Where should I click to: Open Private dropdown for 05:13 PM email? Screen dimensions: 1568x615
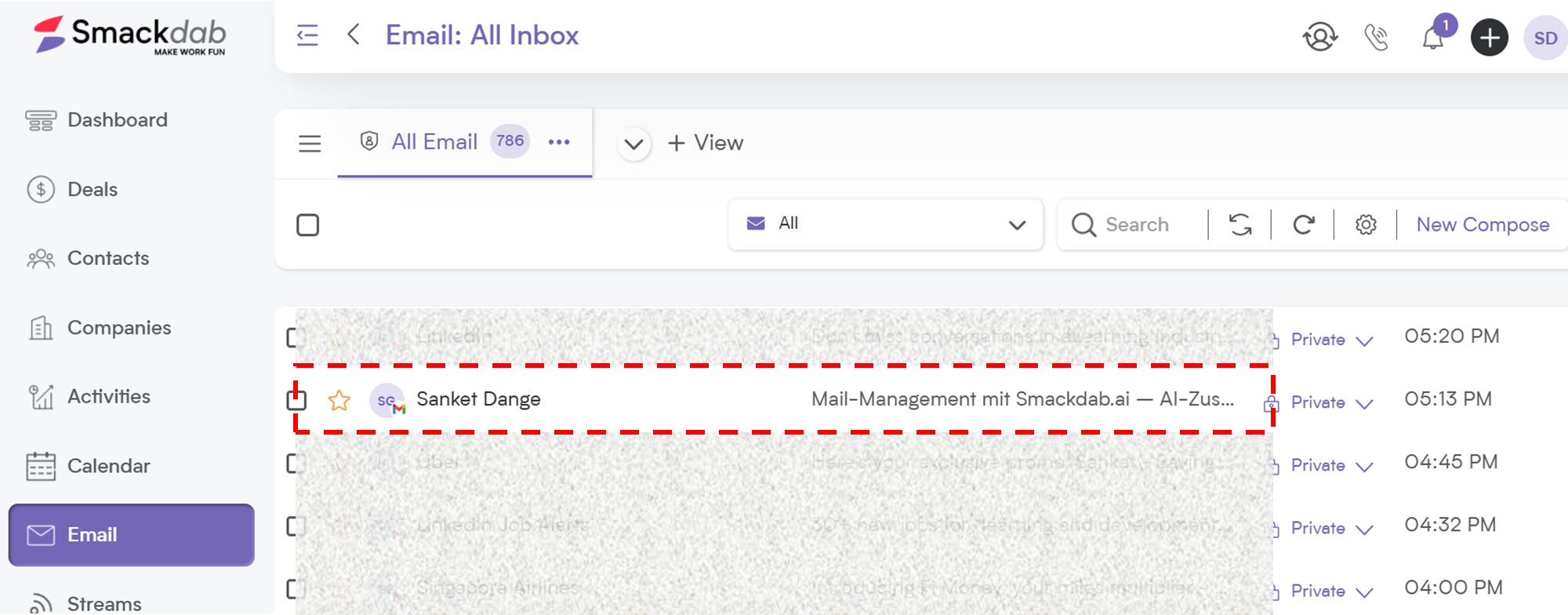coord(1331,402)
